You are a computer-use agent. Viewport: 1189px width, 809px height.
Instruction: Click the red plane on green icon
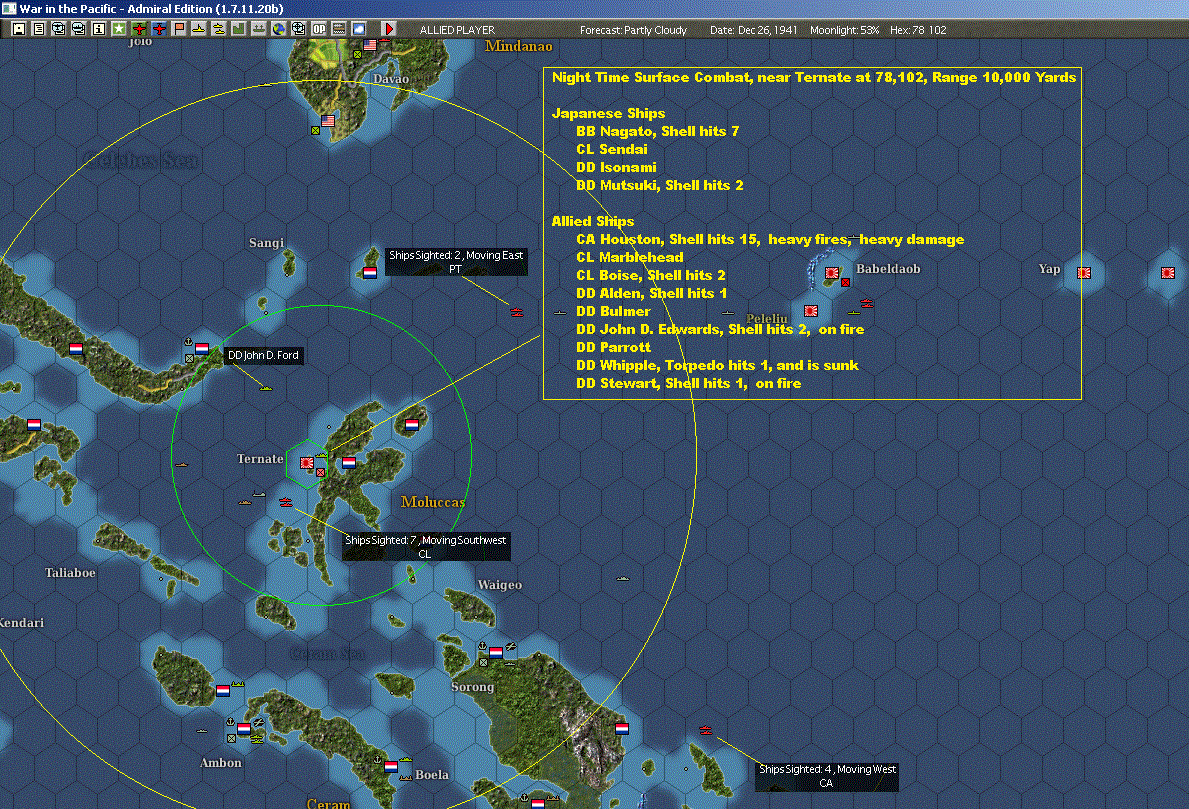139,29
